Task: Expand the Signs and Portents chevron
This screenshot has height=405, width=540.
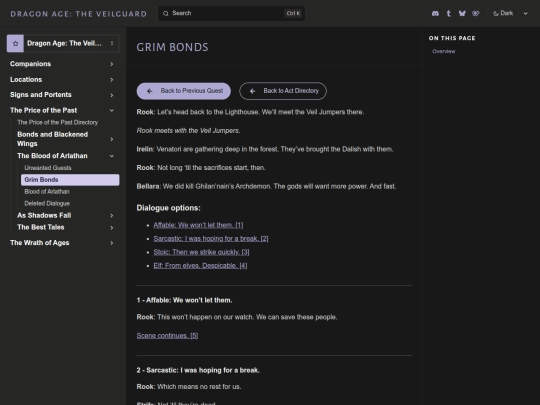Action: (x=112, y=95)
